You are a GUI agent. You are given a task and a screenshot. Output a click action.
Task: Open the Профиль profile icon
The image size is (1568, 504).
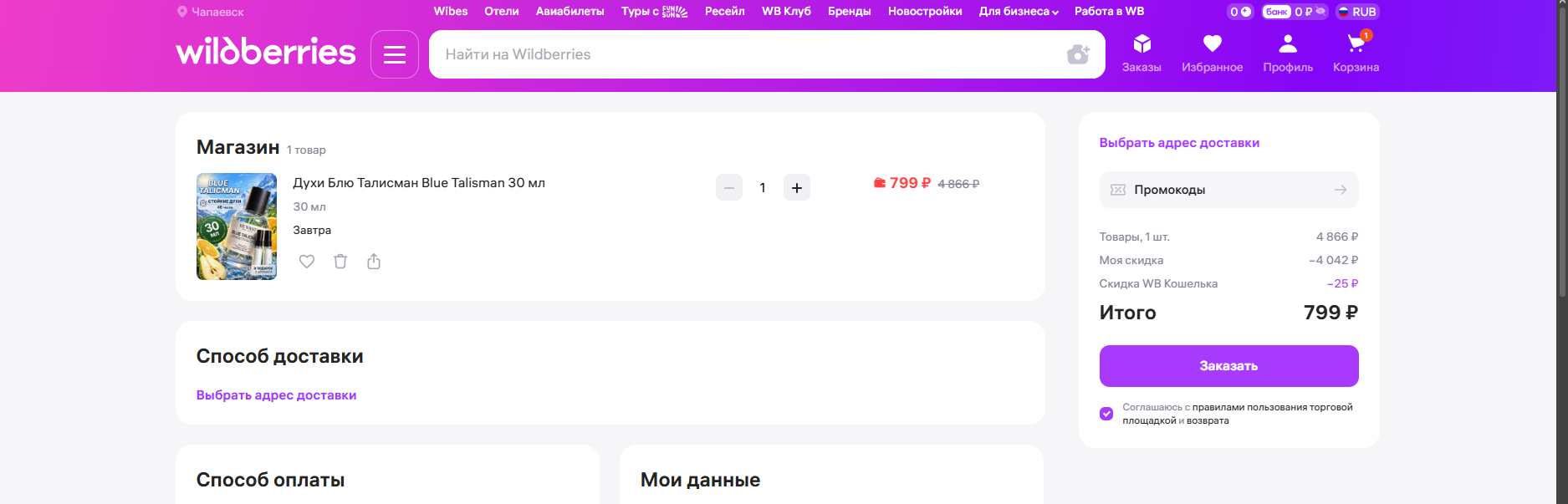pos(1288,53)
